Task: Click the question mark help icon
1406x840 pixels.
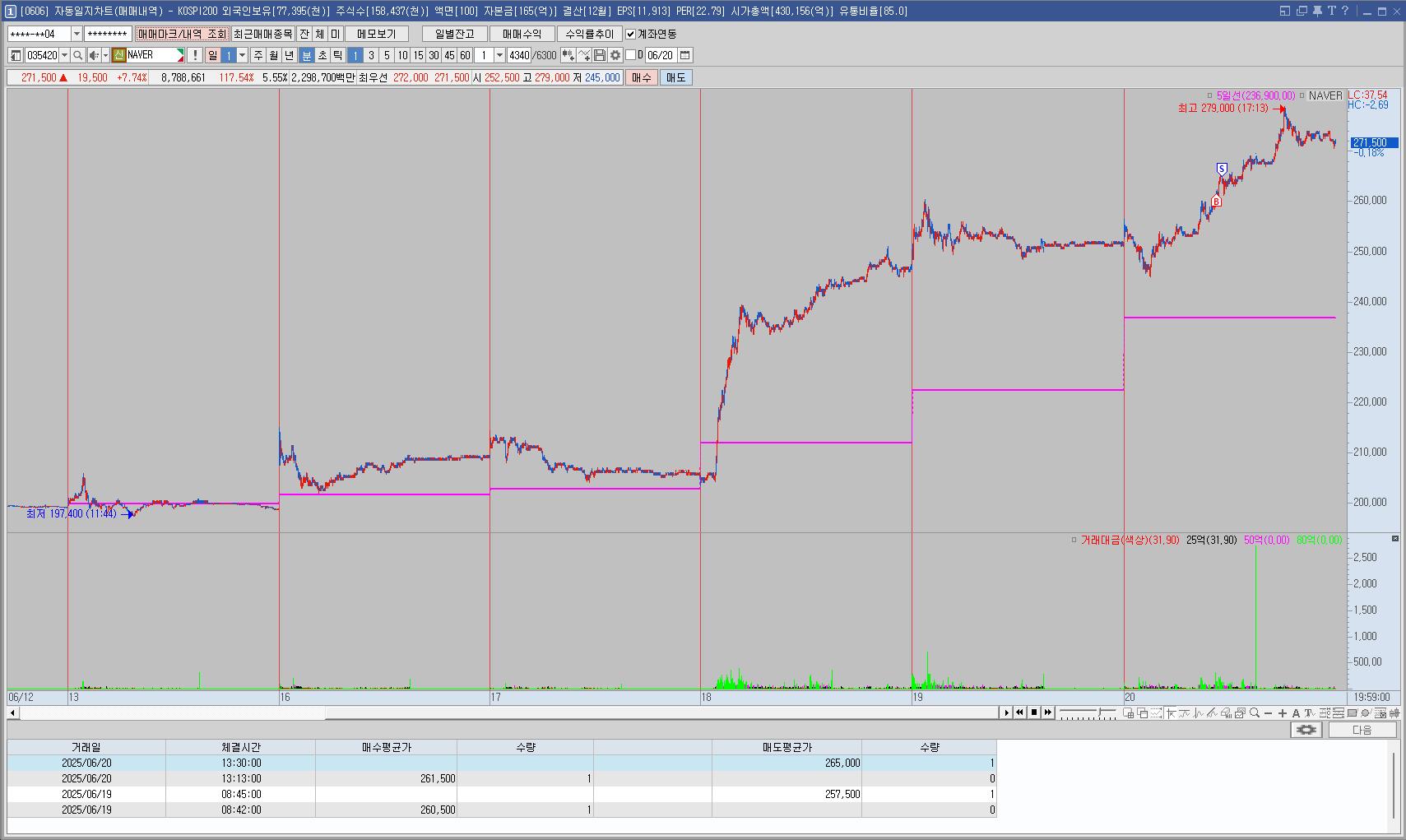Action: pos(1344,11)
